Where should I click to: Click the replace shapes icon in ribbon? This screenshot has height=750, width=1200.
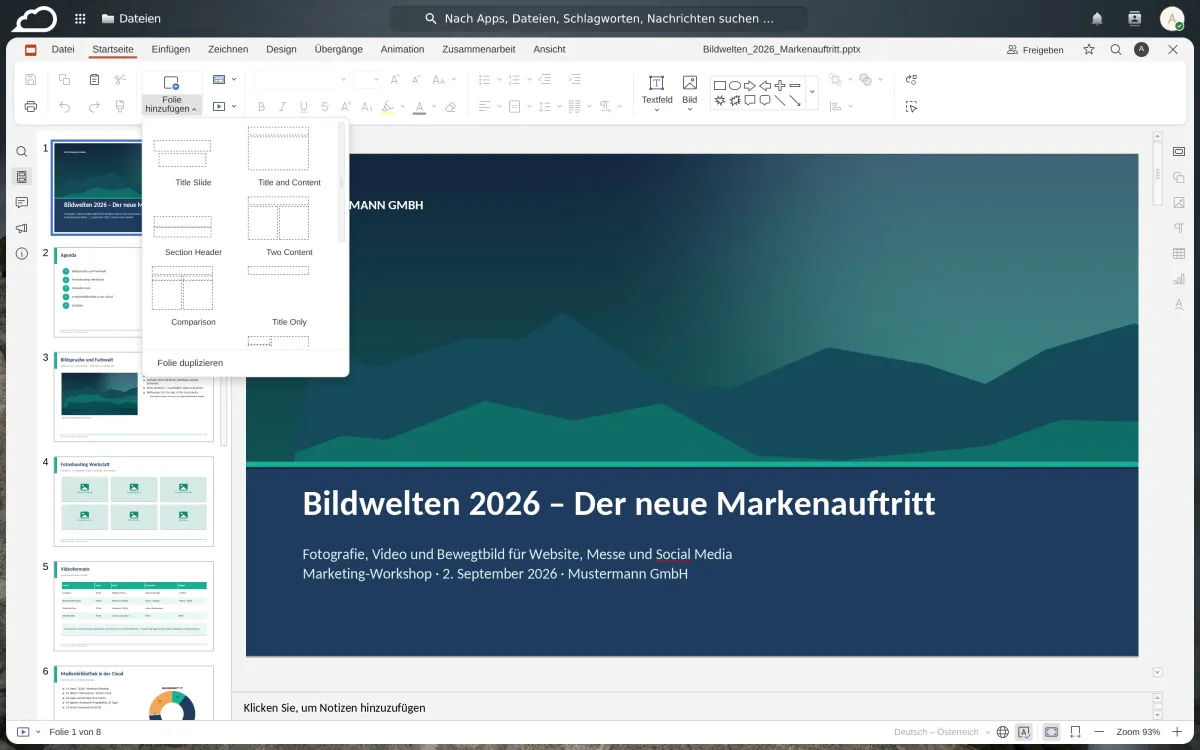(911, 80)
